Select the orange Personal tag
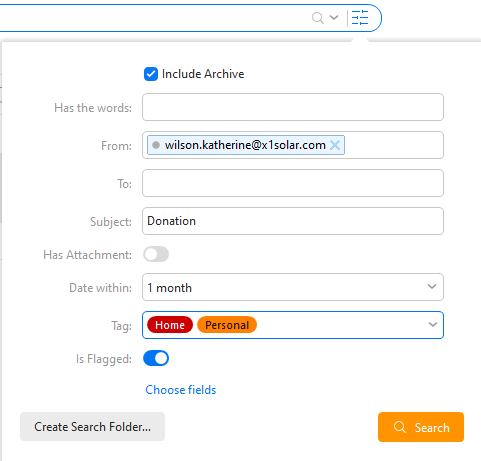The height and width of the screenshot is (461, 481). click(x=227, y=325)
